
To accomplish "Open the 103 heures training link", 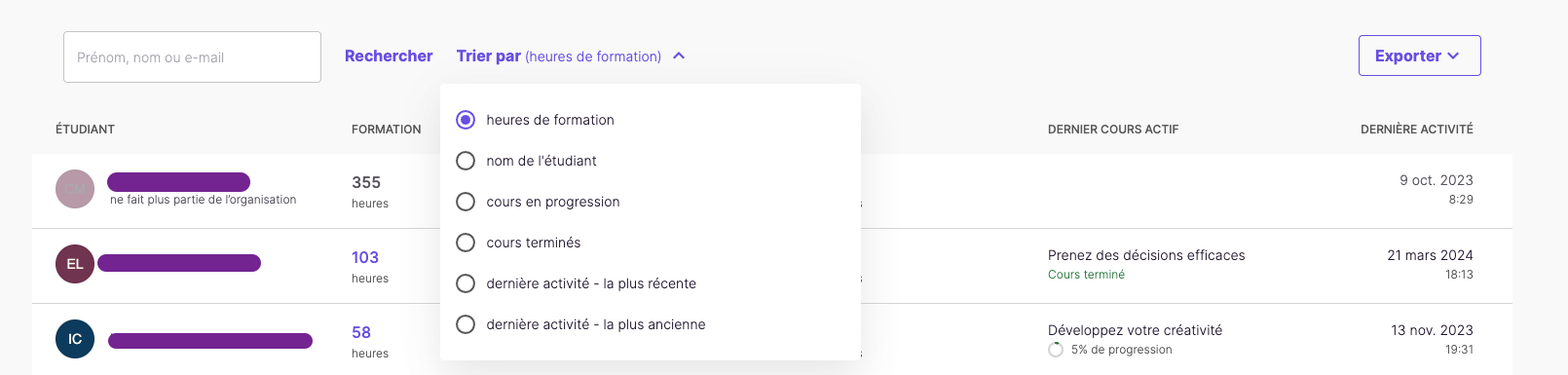I will click(x=365, y=257).
